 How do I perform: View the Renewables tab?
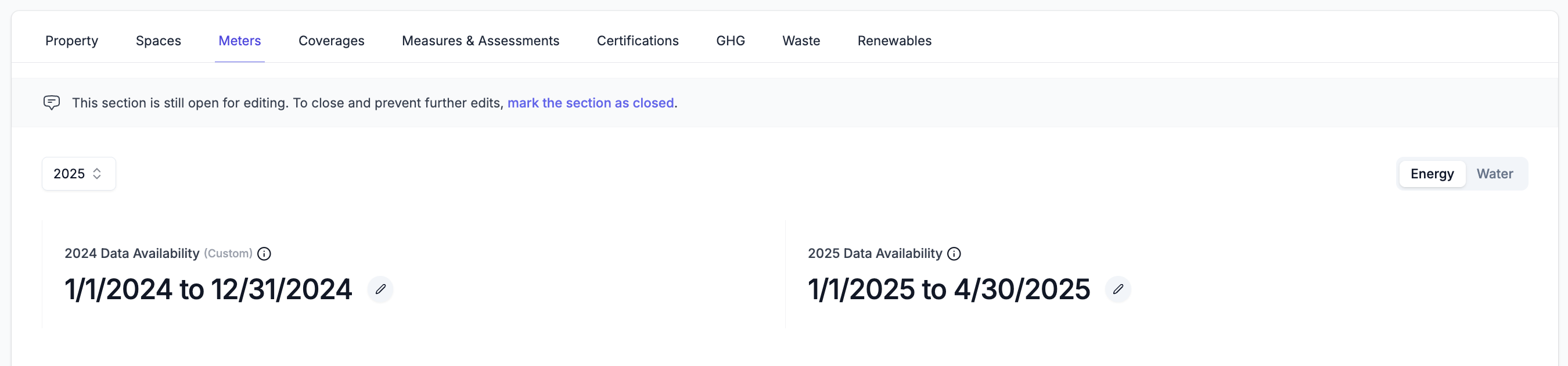[894, 41]
